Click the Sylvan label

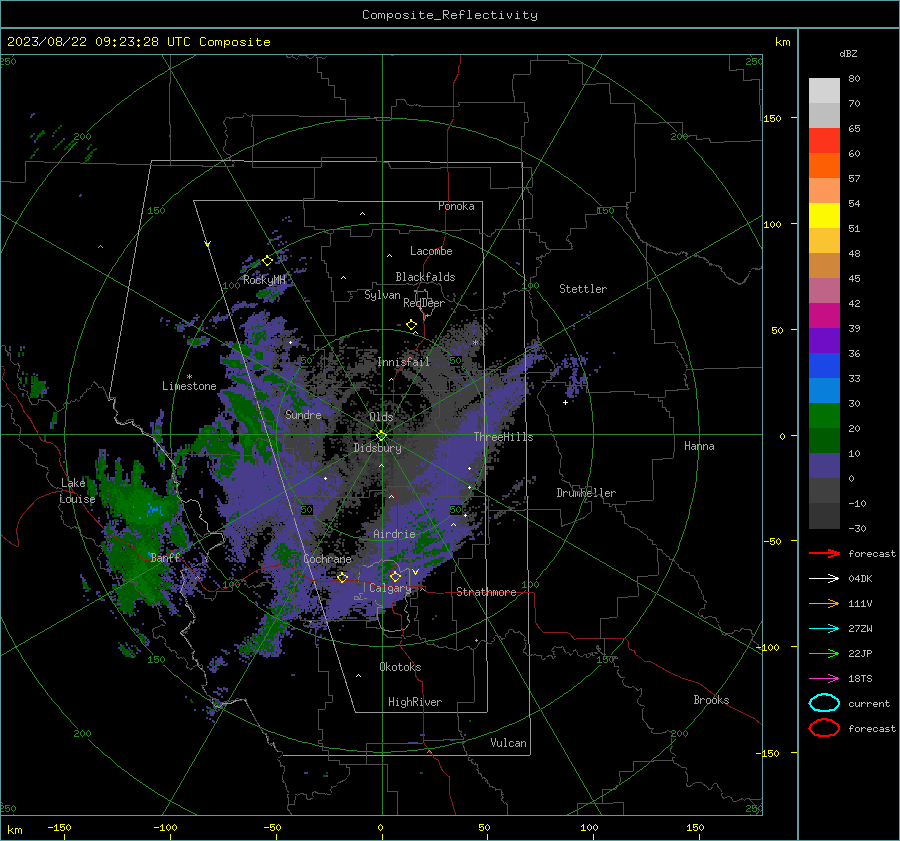pyautogui.click(x=382, y=295)
